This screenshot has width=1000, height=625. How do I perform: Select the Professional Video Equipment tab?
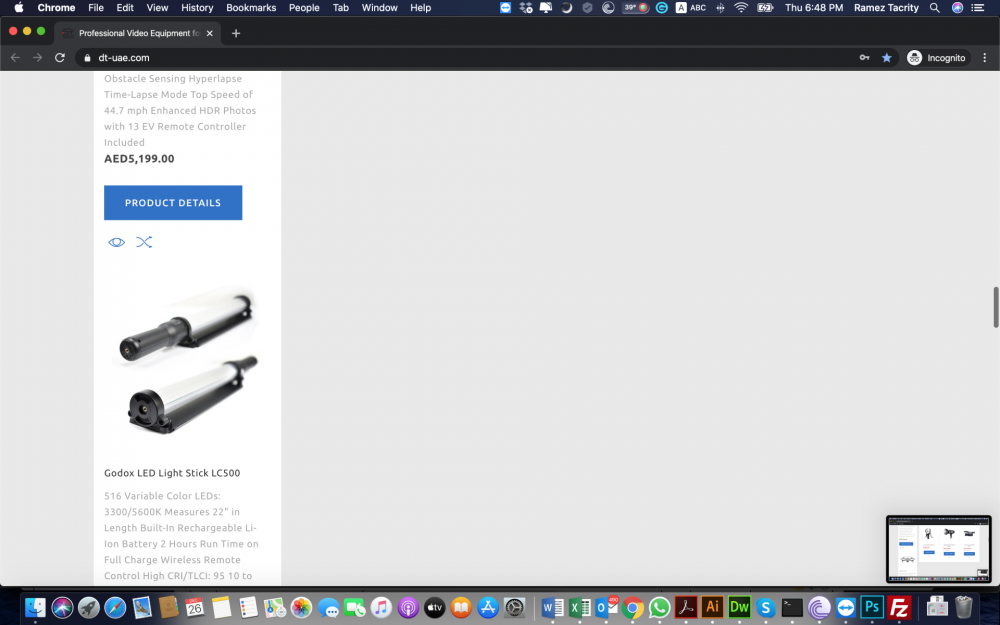coord(137,32)
